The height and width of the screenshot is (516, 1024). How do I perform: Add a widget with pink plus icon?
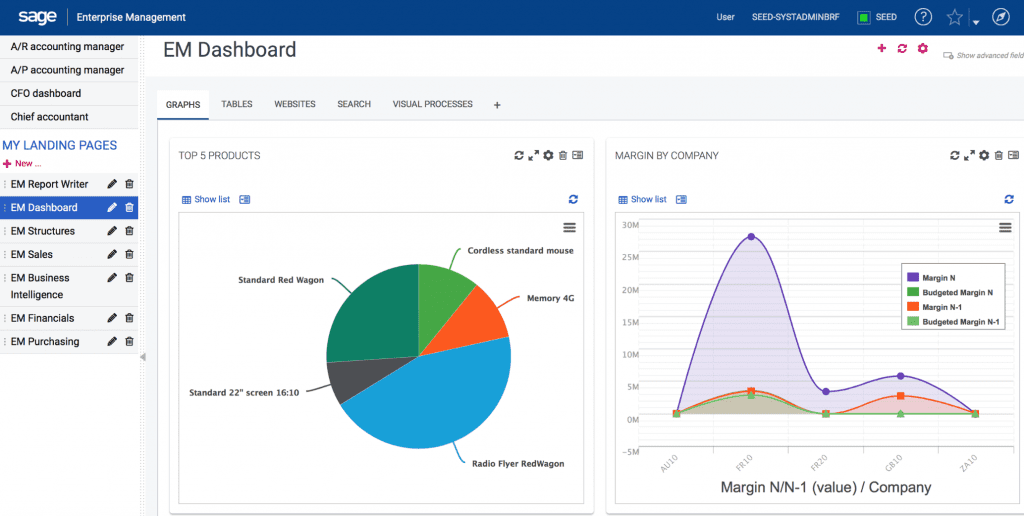pos(882,48)
